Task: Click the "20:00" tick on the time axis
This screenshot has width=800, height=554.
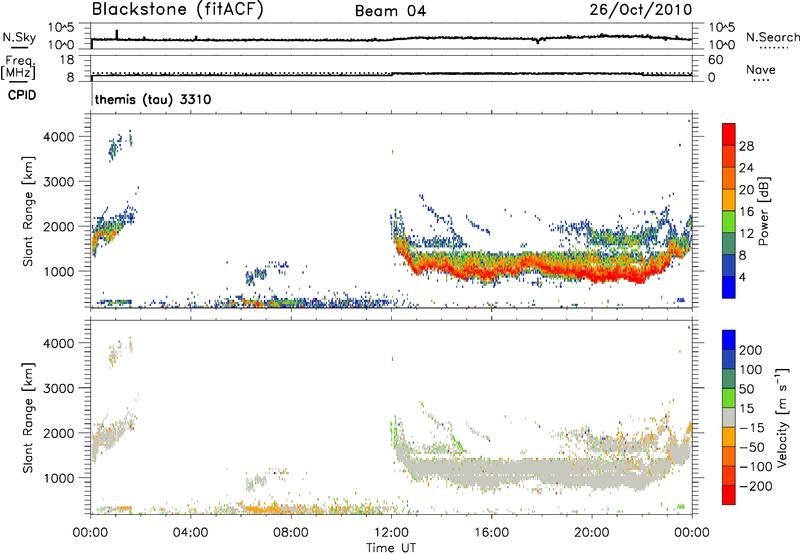Action: (591, 533)
